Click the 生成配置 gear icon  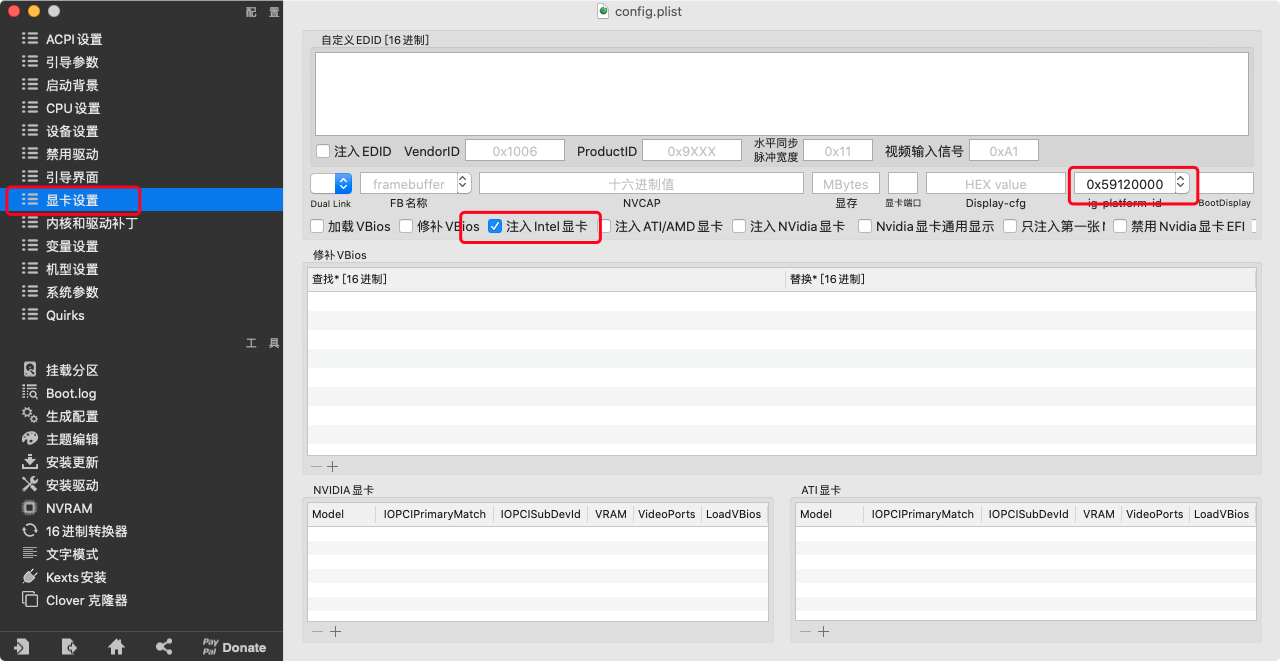(30, 416)
